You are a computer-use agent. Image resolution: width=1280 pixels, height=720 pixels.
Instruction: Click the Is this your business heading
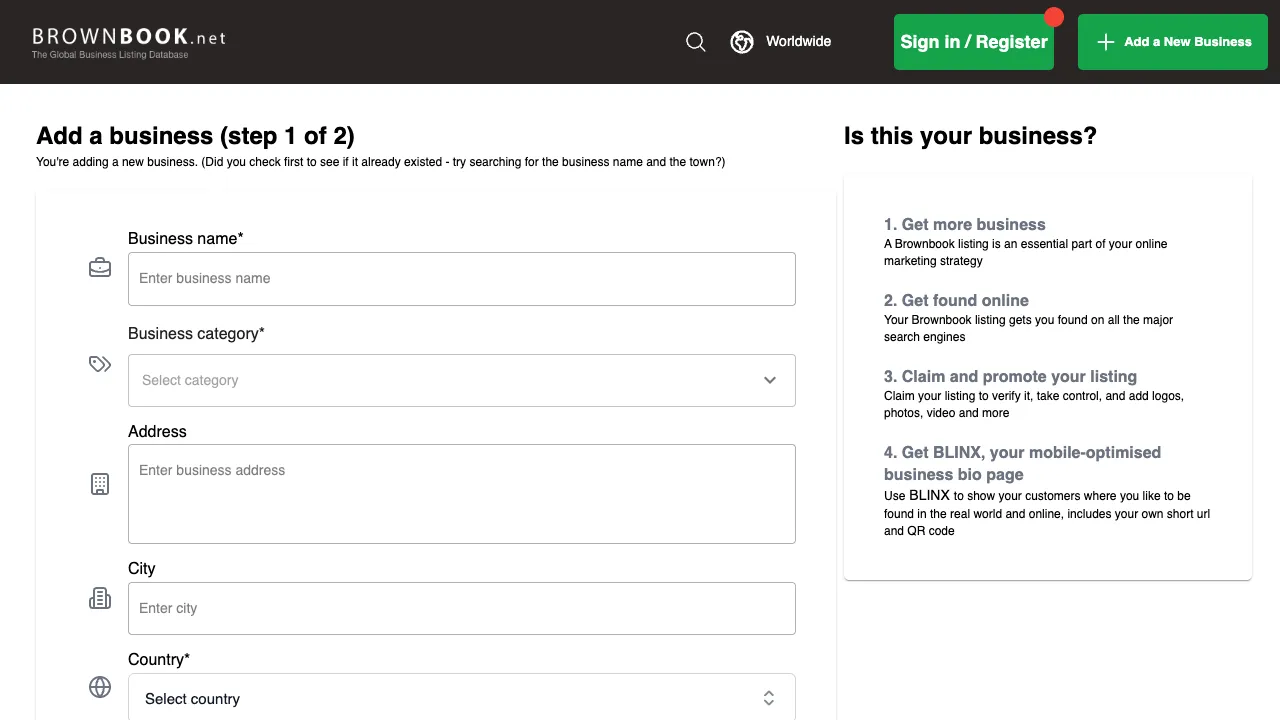coord(970,136)
